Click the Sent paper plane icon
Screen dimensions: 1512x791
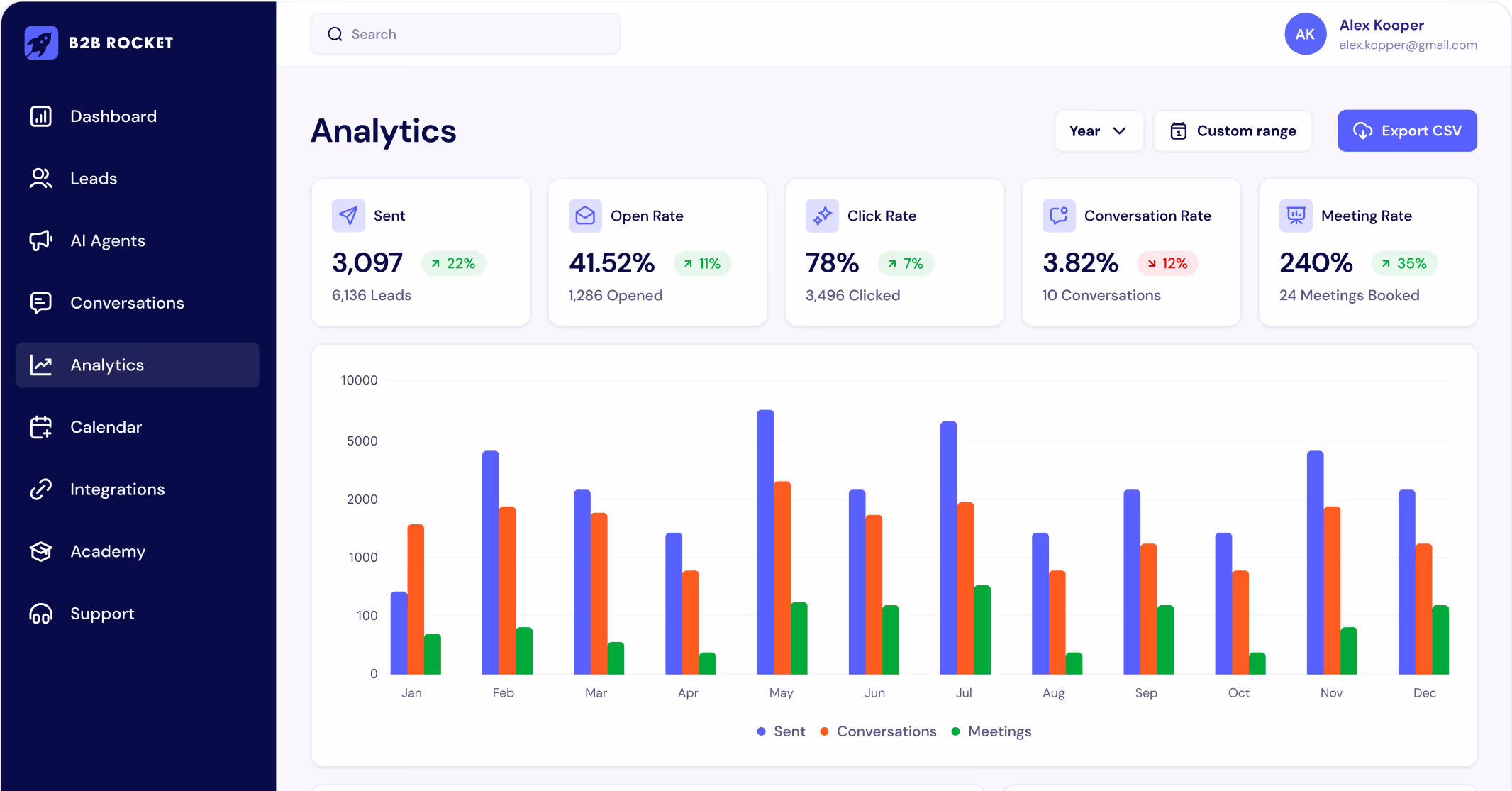tap(348, 216)
